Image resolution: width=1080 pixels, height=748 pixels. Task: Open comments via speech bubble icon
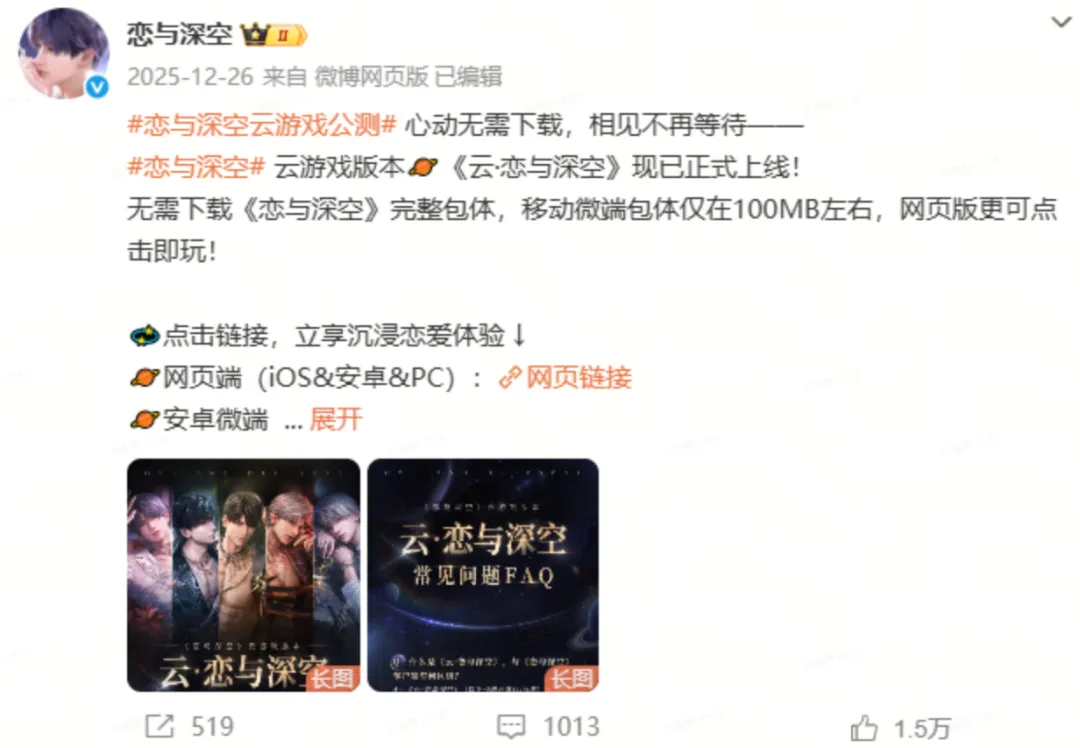click(x=511, y=727)
